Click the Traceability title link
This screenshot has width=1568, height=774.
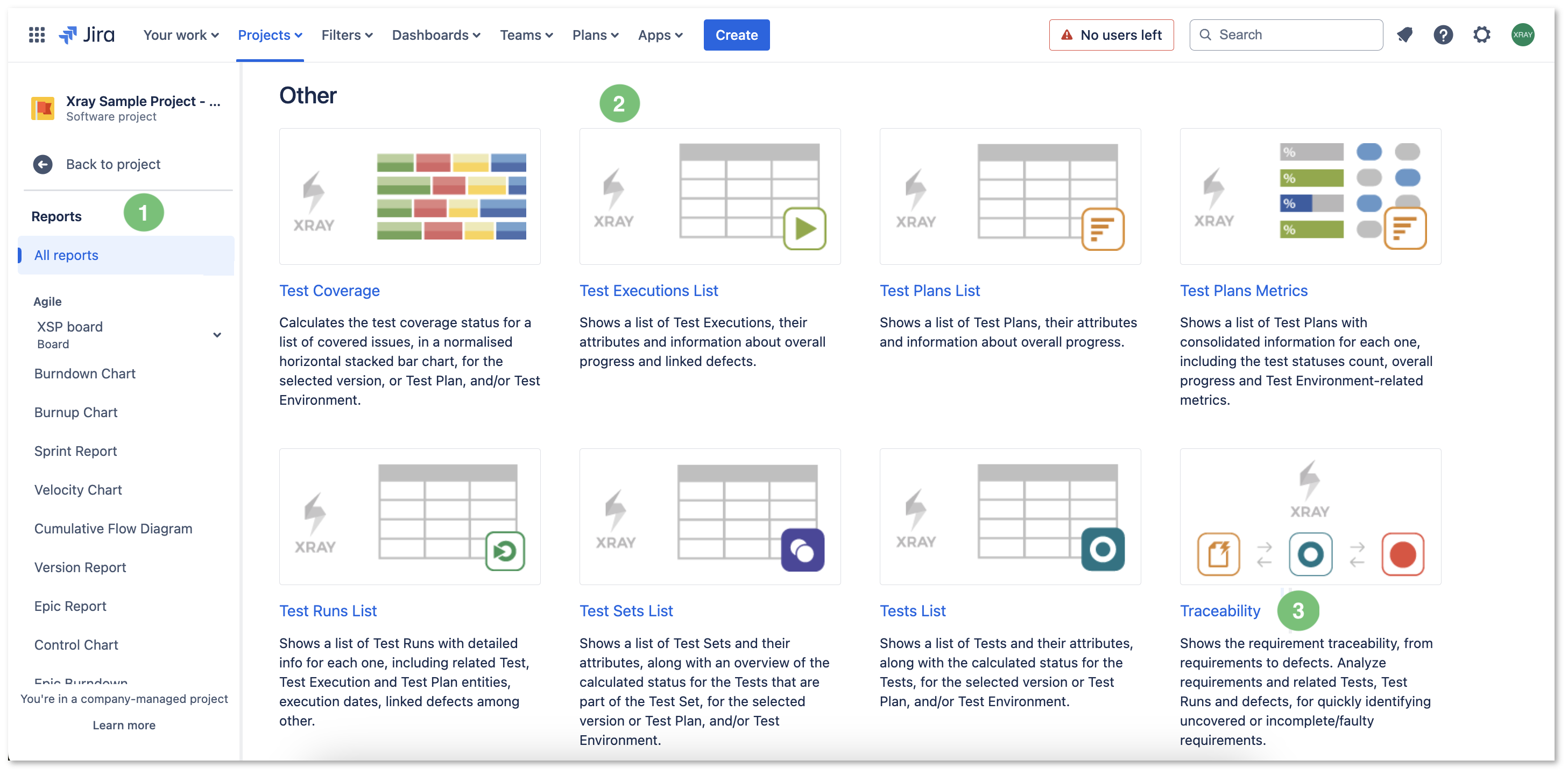[x=1220, y=611]
